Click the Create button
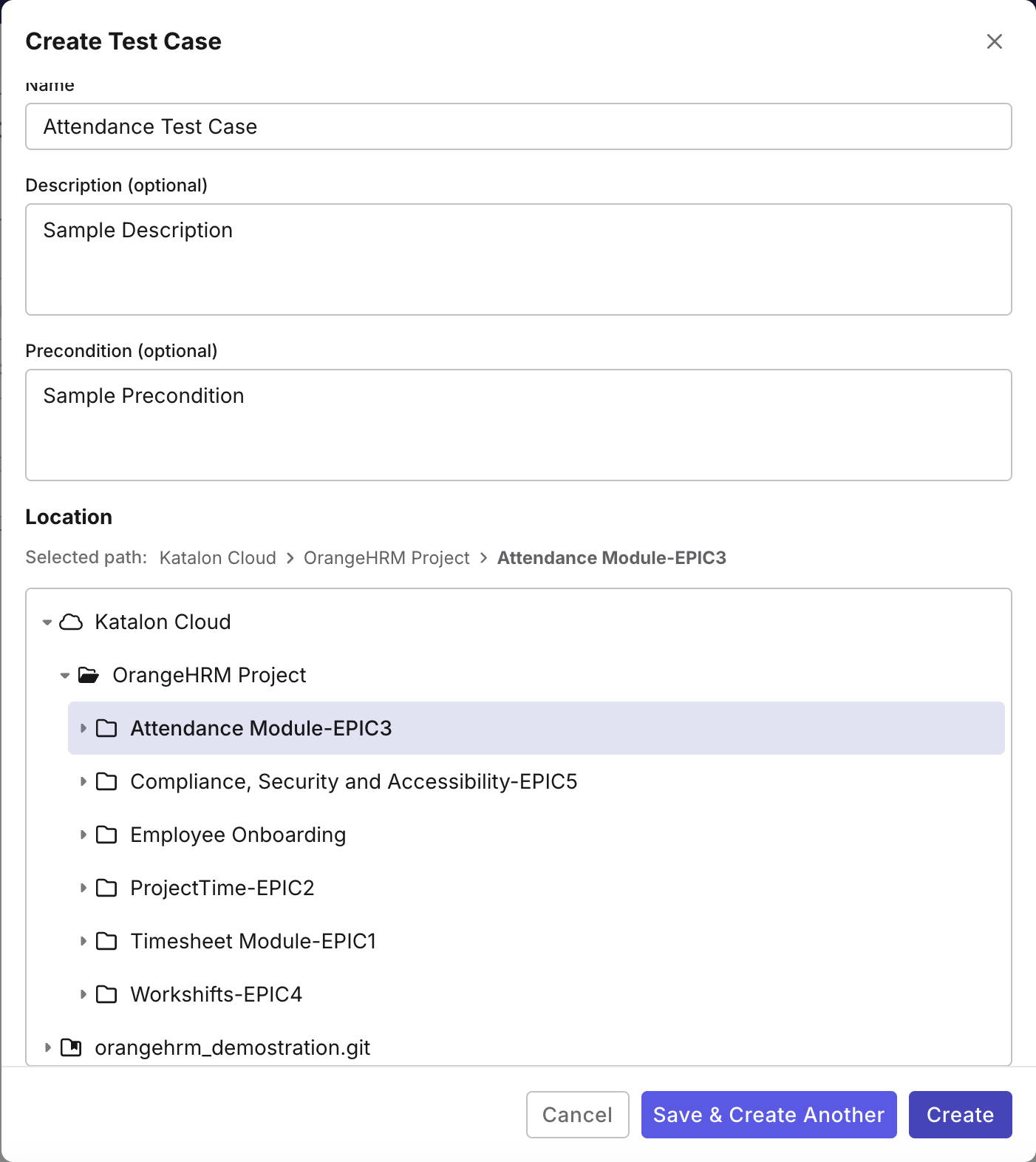 click(x=960, y=1115)
